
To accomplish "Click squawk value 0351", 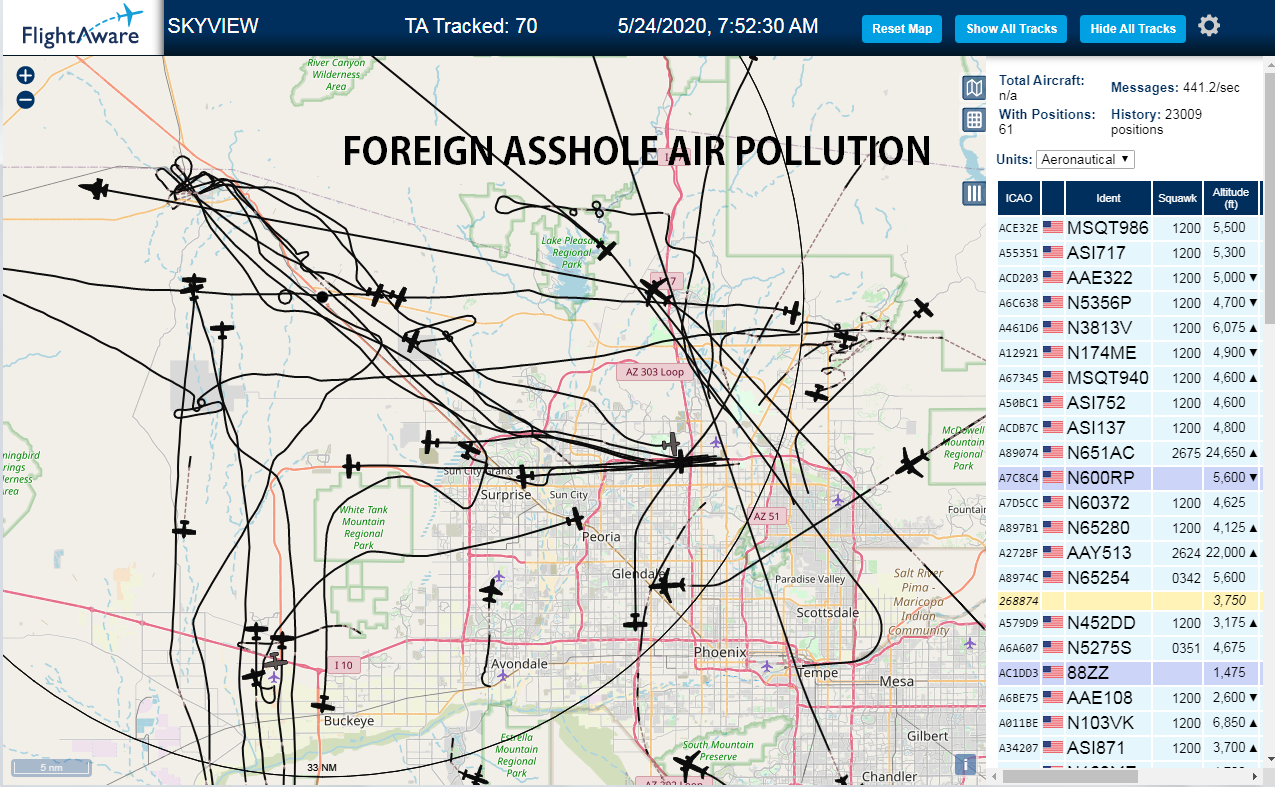I will [1186, 648].
